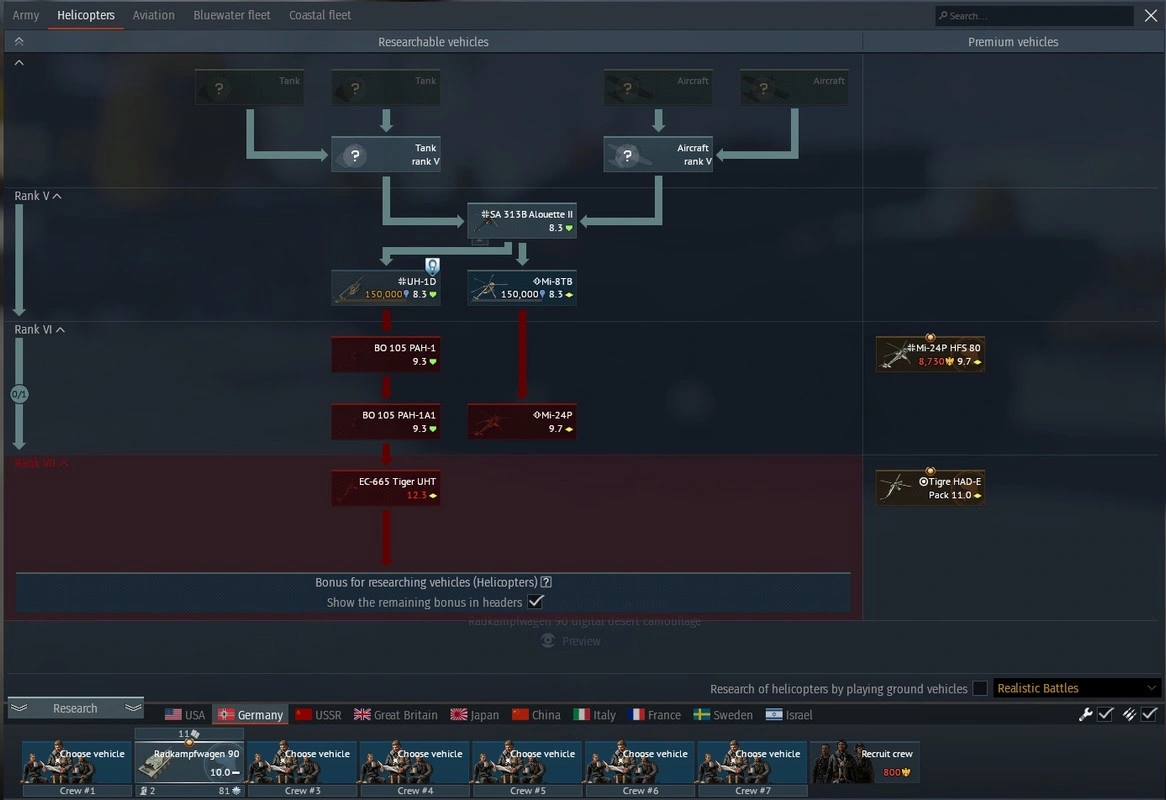
Task: Select Radkampfwagen 90 crew slot
Action: (189, 763)
